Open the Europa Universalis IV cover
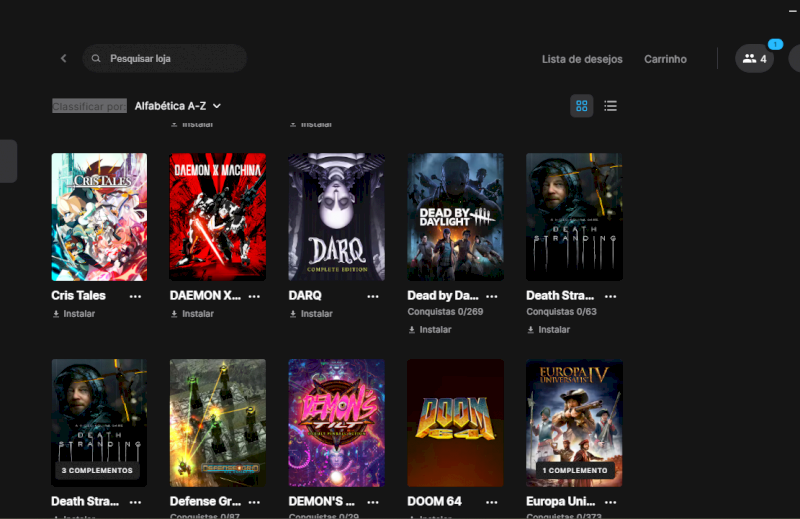Image resolution: width=800 pixels, height=519 pixels. (574, 423)
